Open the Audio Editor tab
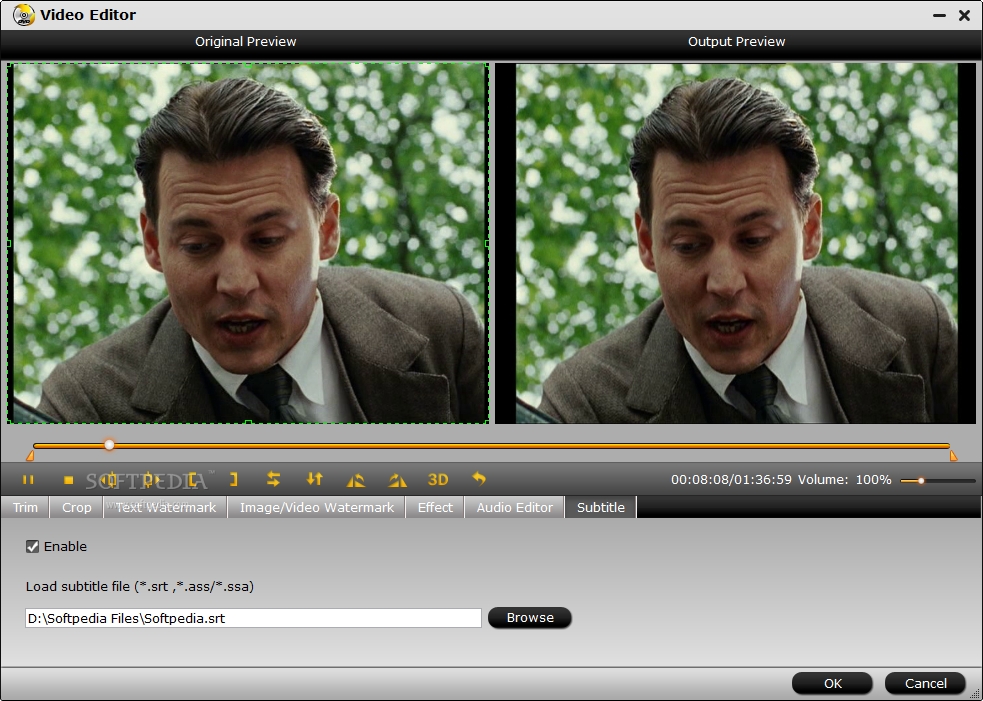This screenshot has height=701, width=983. point(515,507)
